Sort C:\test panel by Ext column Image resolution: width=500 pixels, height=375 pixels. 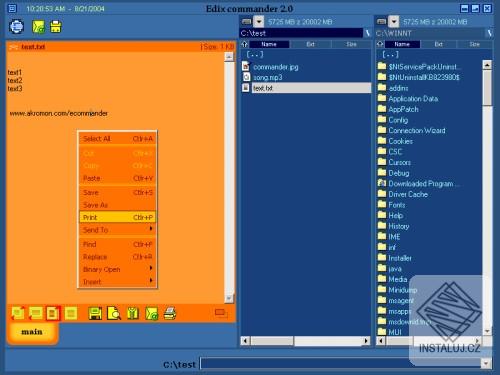(310, 44)
